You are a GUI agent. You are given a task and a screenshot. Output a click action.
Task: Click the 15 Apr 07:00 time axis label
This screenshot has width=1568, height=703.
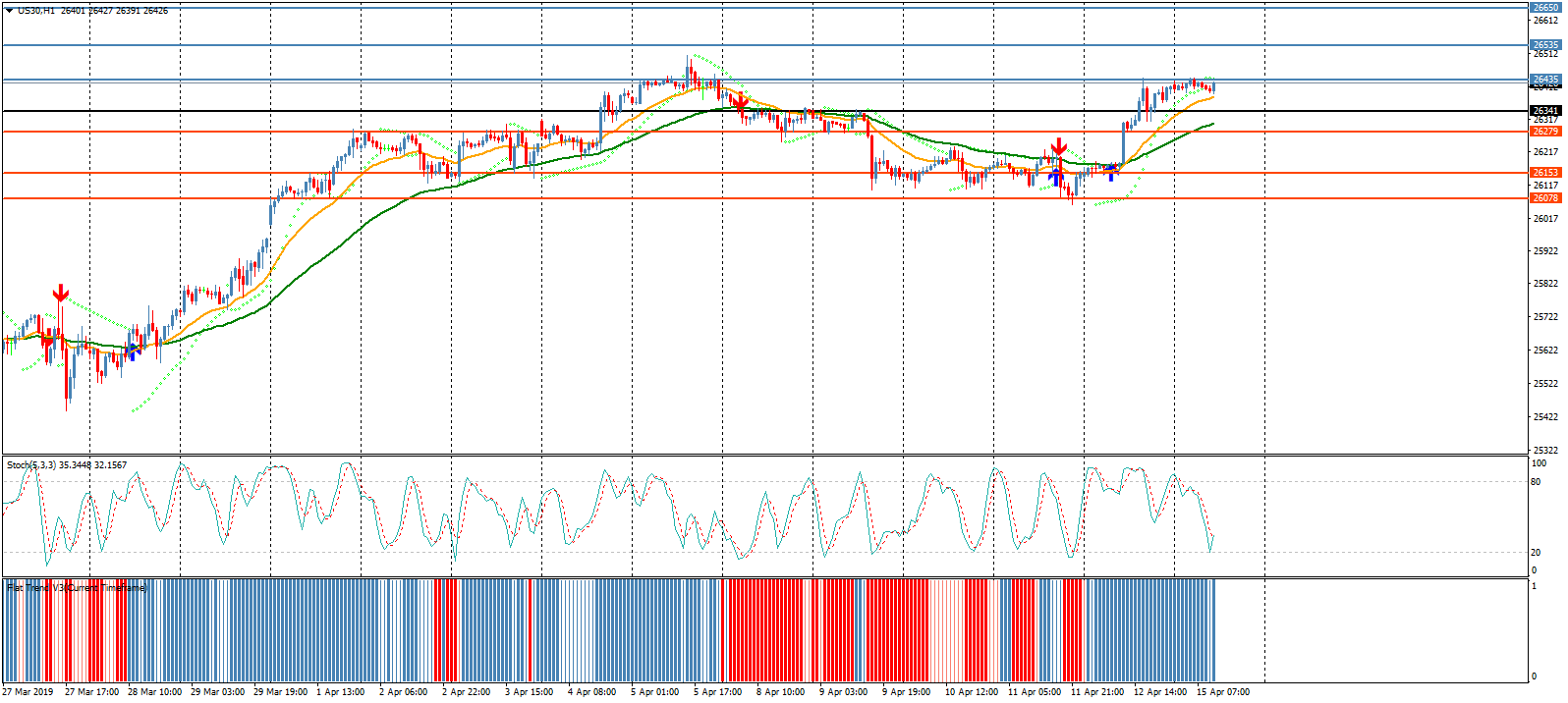[1222, 692]
